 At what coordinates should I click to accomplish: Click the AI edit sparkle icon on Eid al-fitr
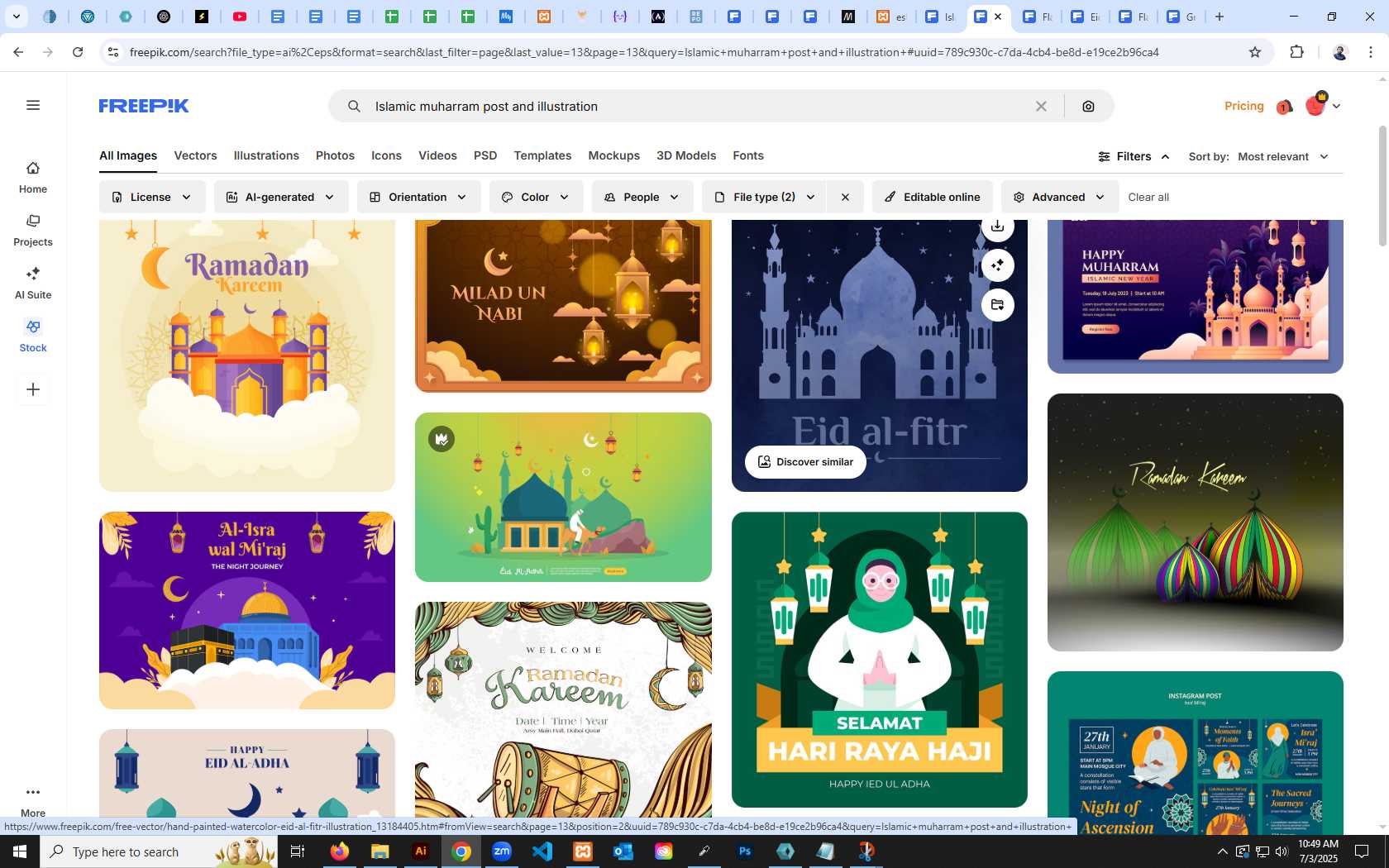(x=998, y=265)
